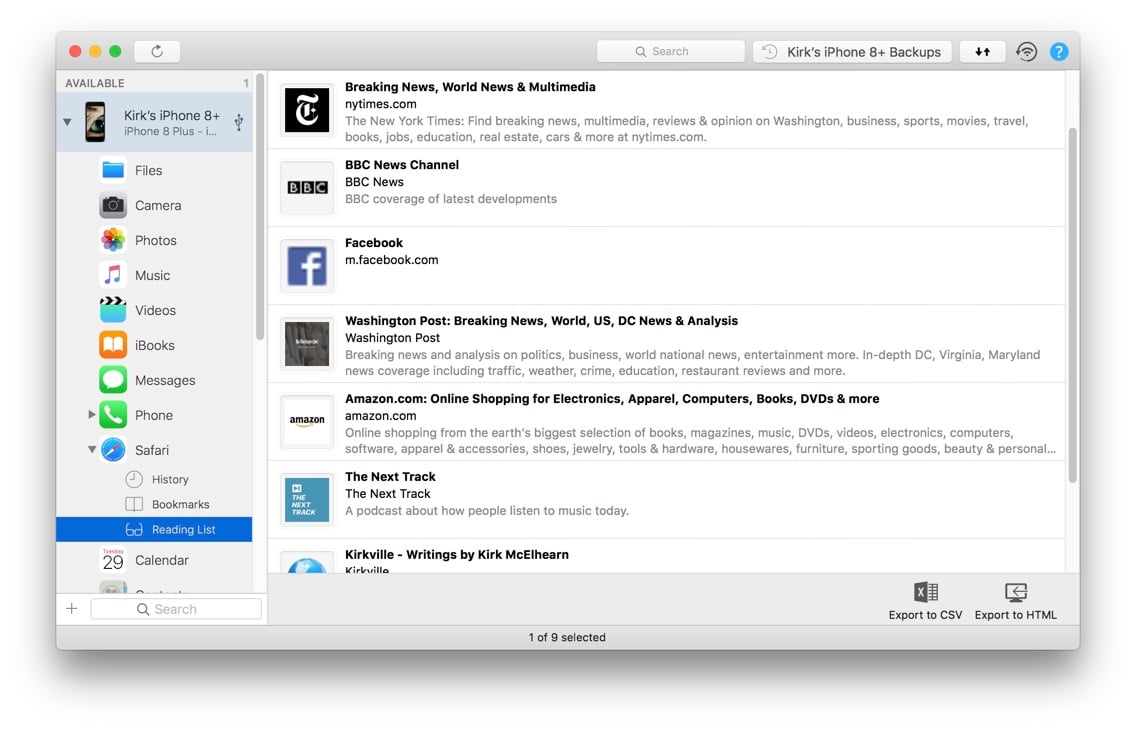Select the Kirkville Writings entry title
The width and height of the screenshot is (1136, 730).
tap(456, 555)
